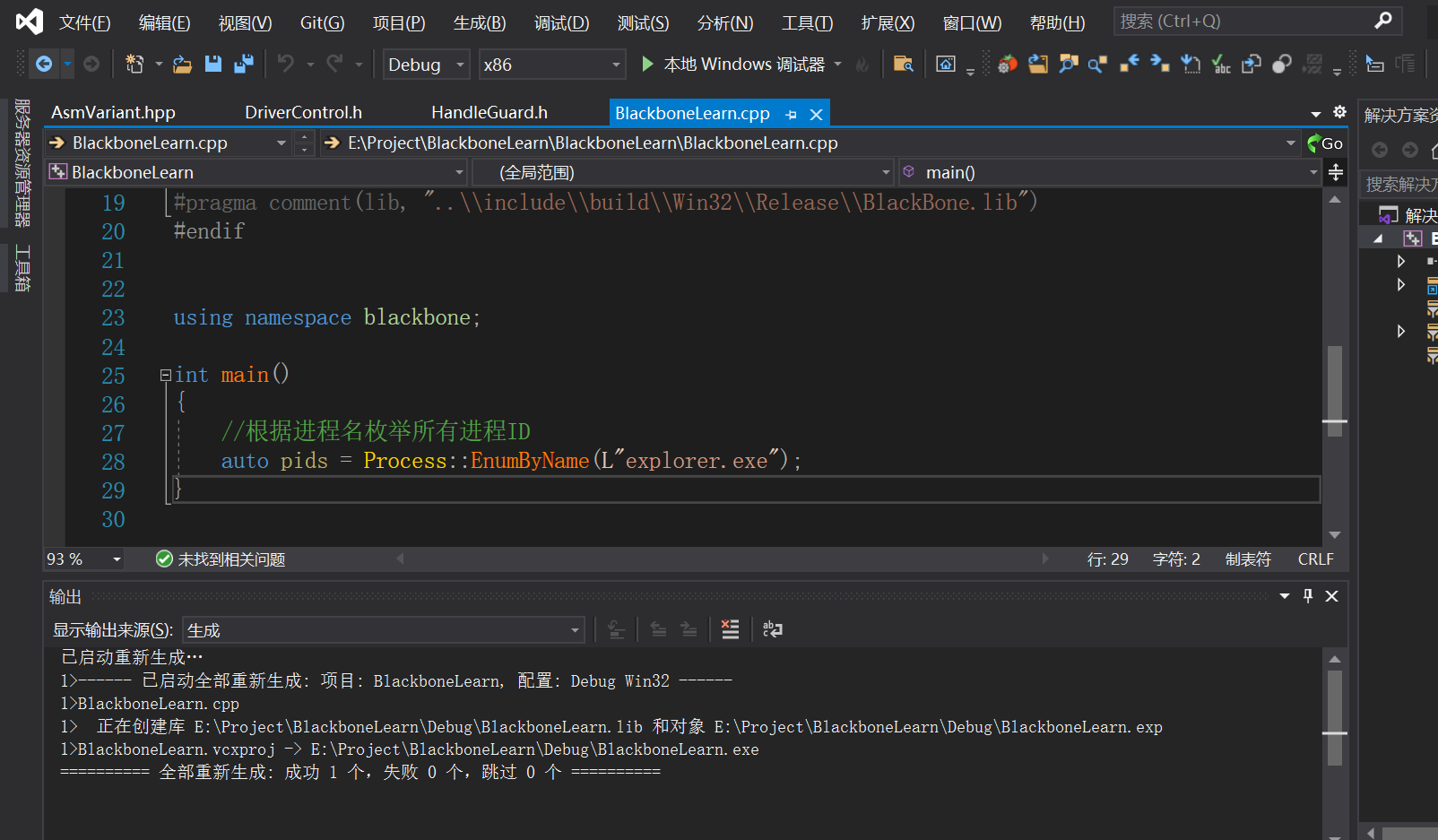The width and height of the screenshot is (1438, 840).
Task: Switch to the HandleGuard.h tab
Action: (489, 112)
